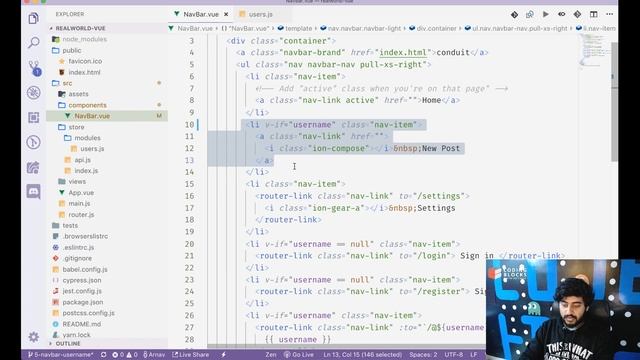Open README.md in the explorer
Viewport: 640px width, 360px height.
point(82,324)
